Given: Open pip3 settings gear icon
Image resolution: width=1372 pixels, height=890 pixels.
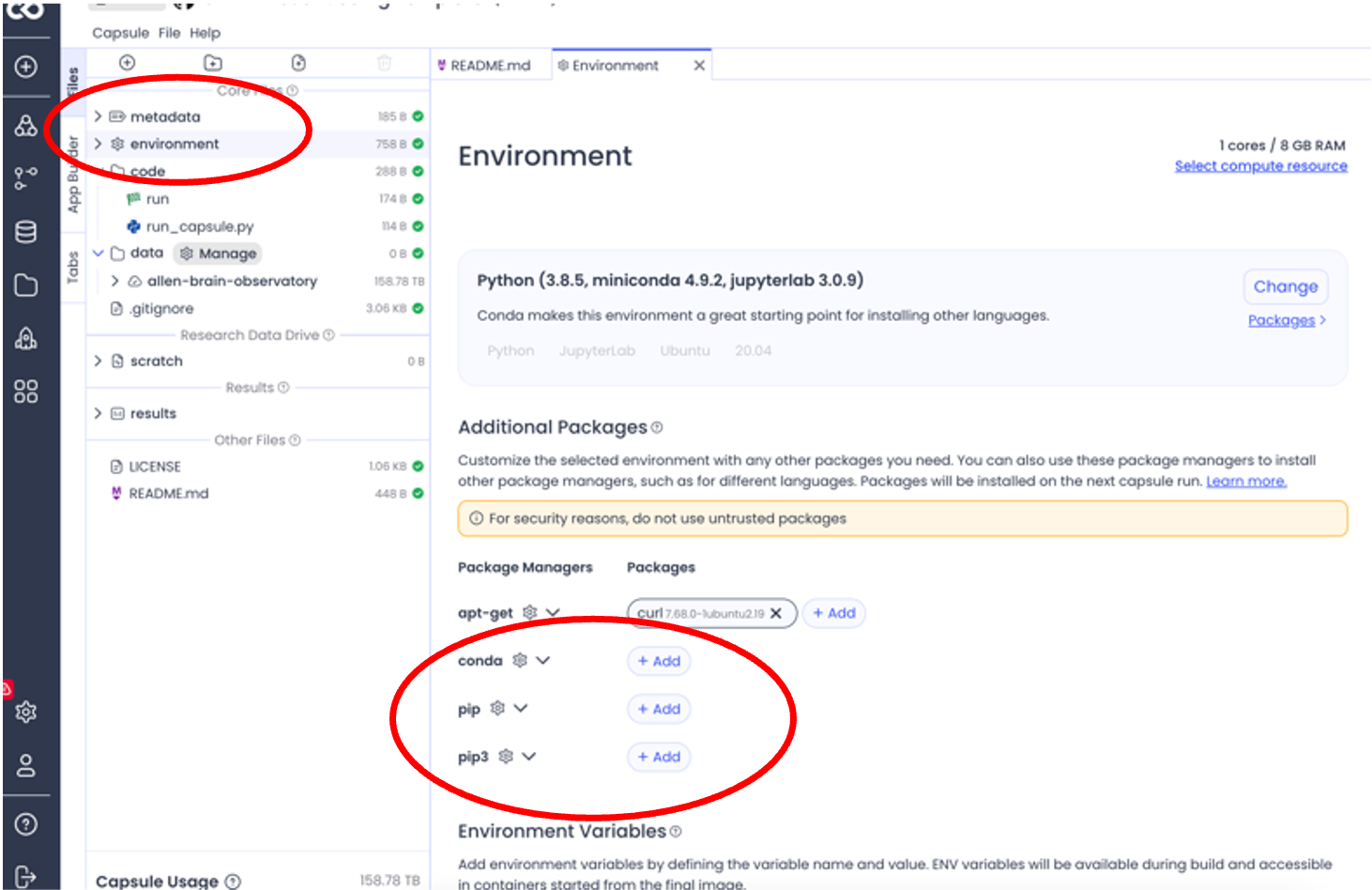Looking at the screenshot, I should (506, 756).
